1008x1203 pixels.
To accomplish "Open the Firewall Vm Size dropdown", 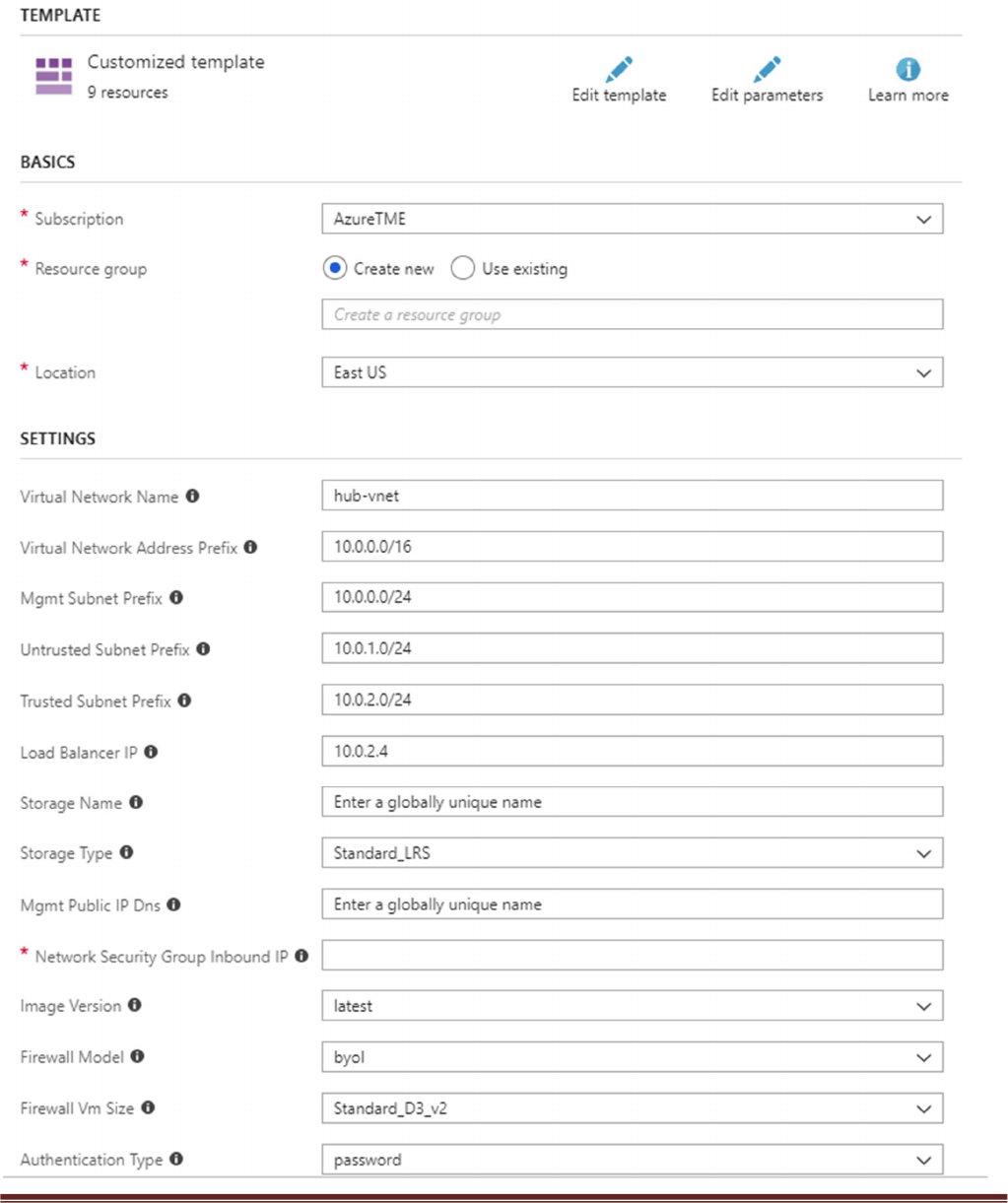I will 632,1108.
